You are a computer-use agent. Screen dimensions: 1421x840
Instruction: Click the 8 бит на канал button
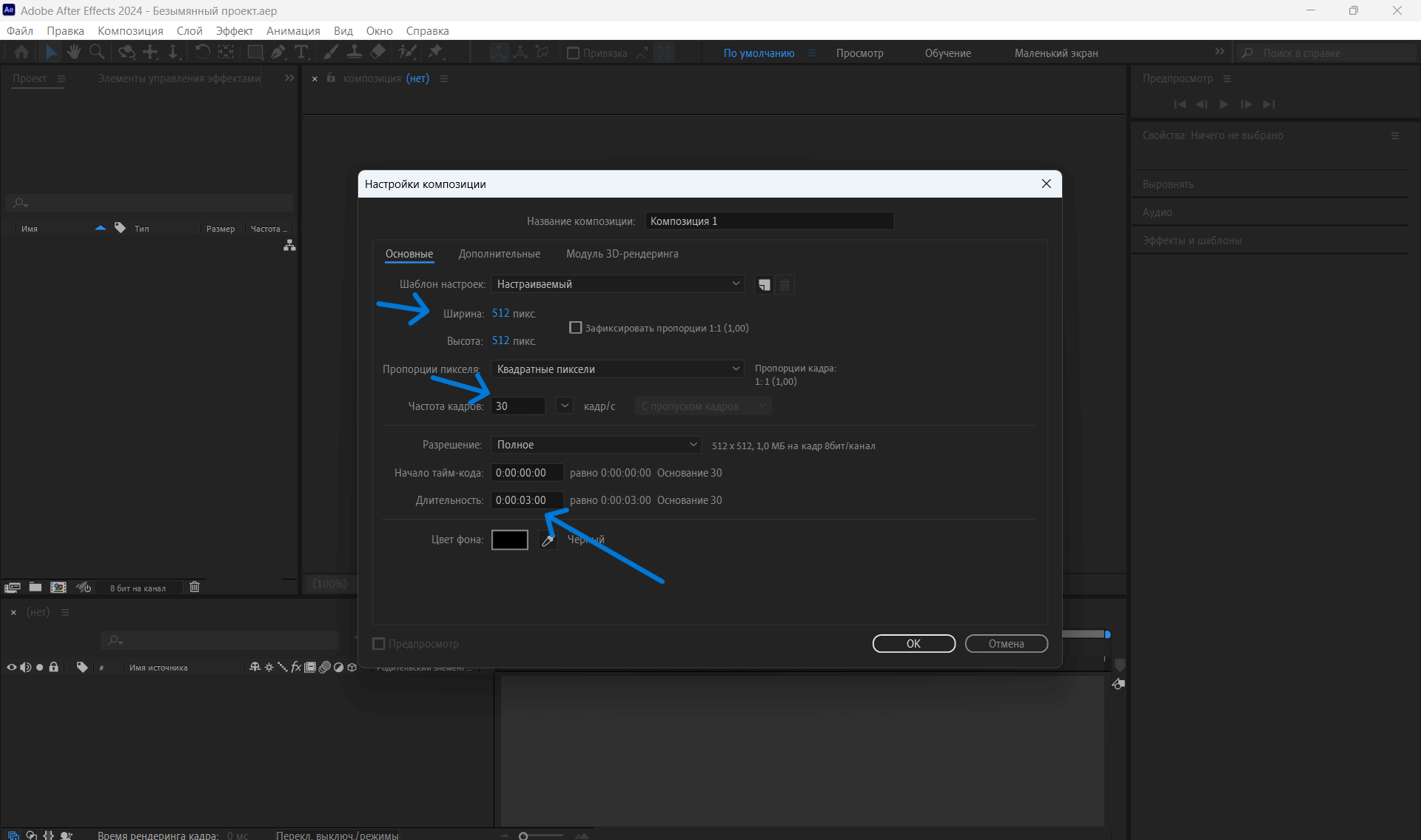(x=138, y=588)
